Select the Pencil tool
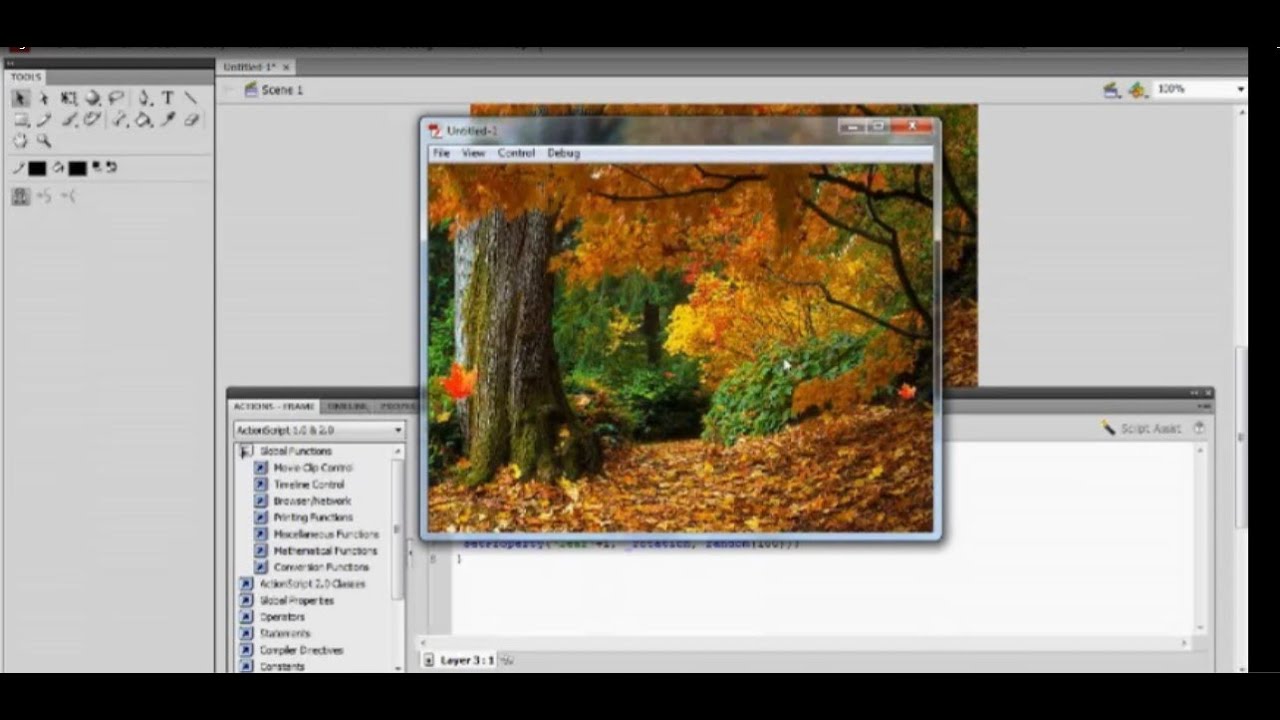Image resolution: width=1280 pixels, height=720 pixels. (44, 120)
